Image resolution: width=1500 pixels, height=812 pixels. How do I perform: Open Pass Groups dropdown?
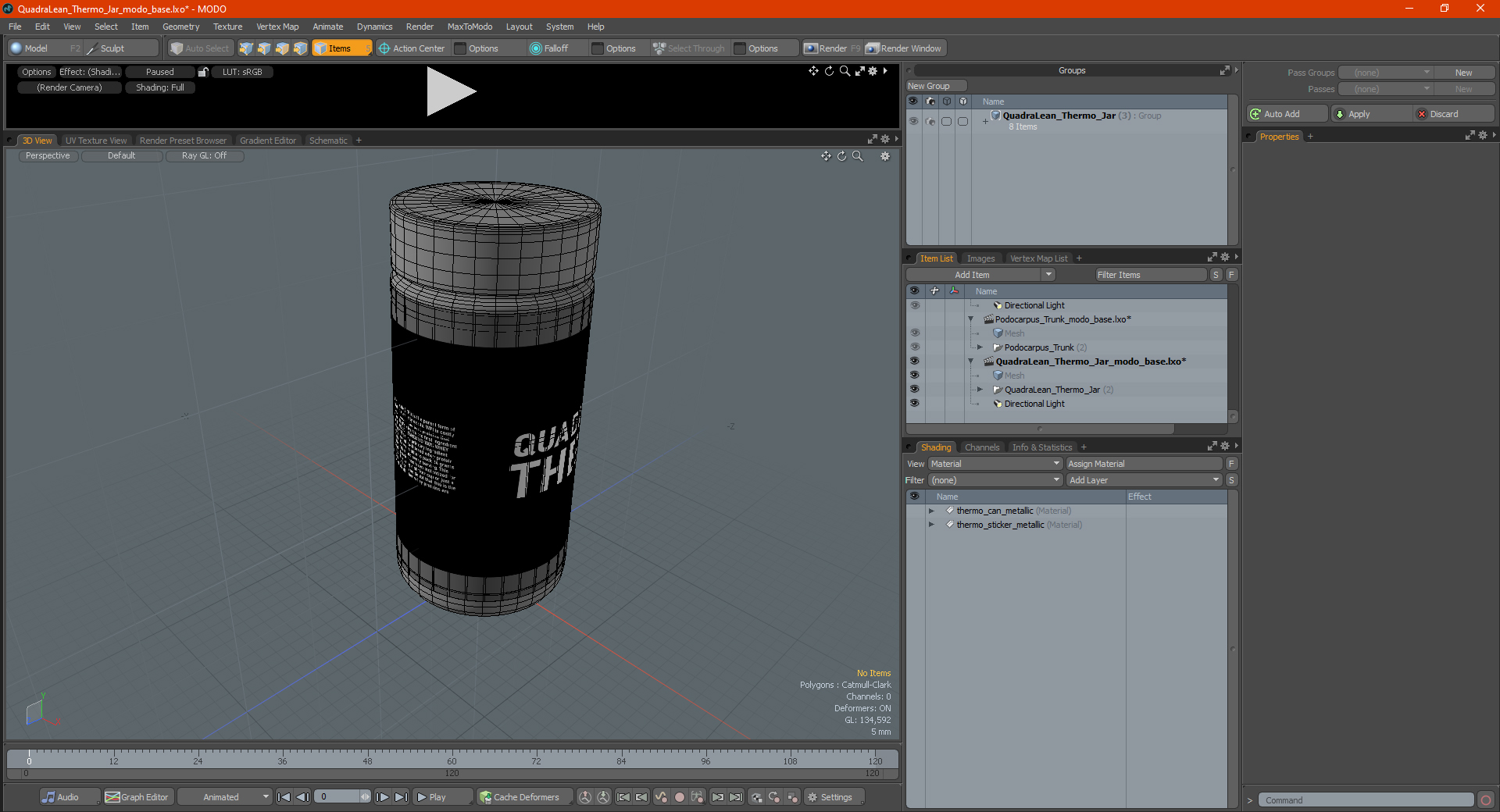click(1386, 73)
